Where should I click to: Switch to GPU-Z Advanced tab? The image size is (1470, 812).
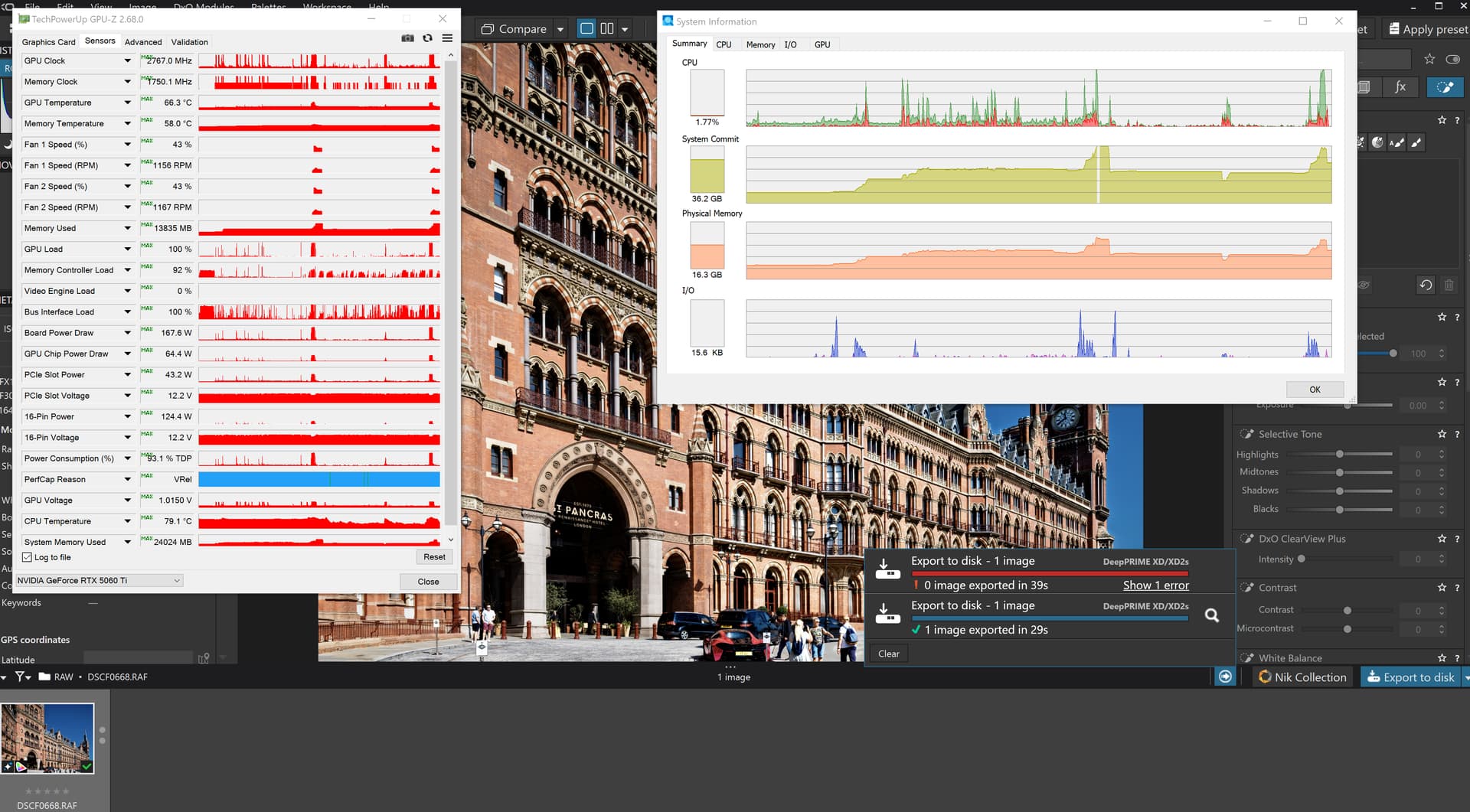(143, 42)
